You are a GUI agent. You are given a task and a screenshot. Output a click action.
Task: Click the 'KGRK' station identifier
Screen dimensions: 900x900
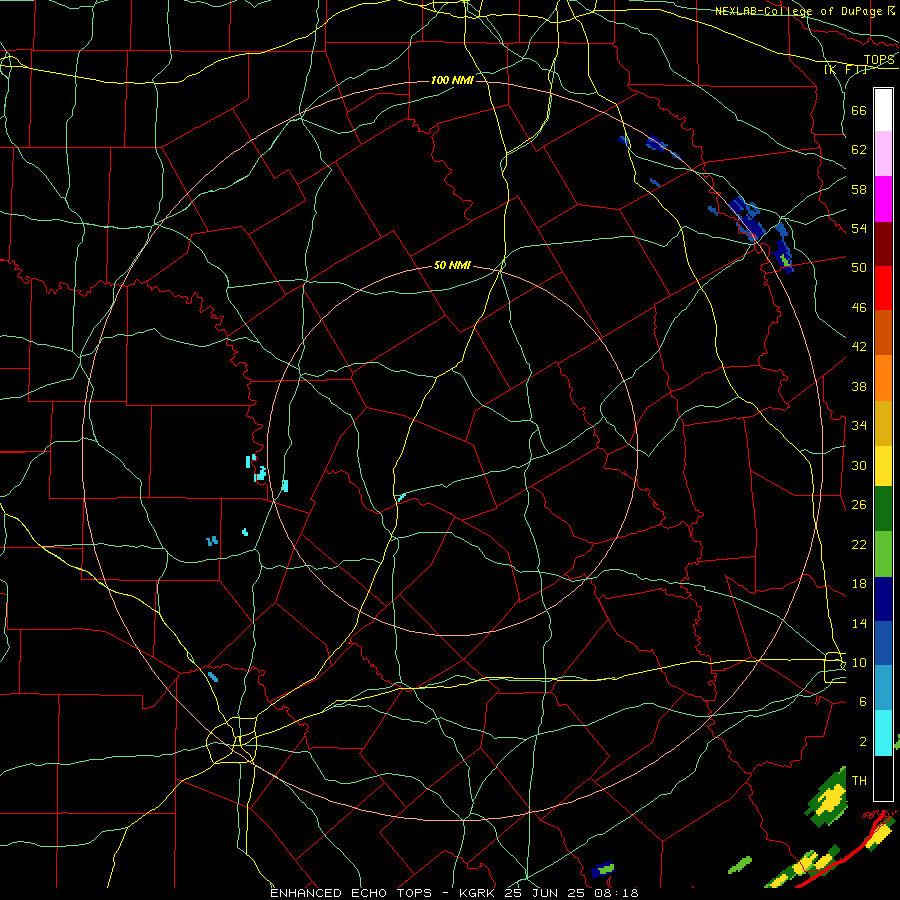tap(476, 893)
